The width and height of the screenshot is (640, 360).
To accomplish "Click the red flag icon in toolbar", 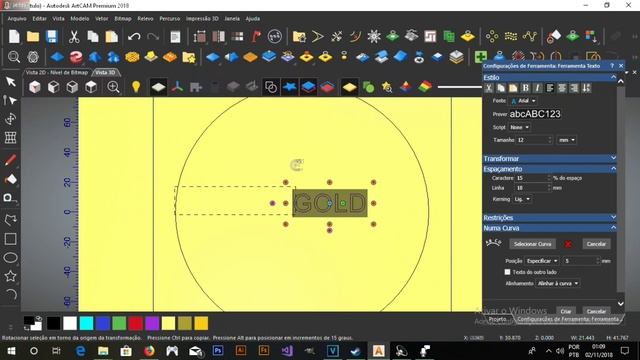I will (256, 37).
